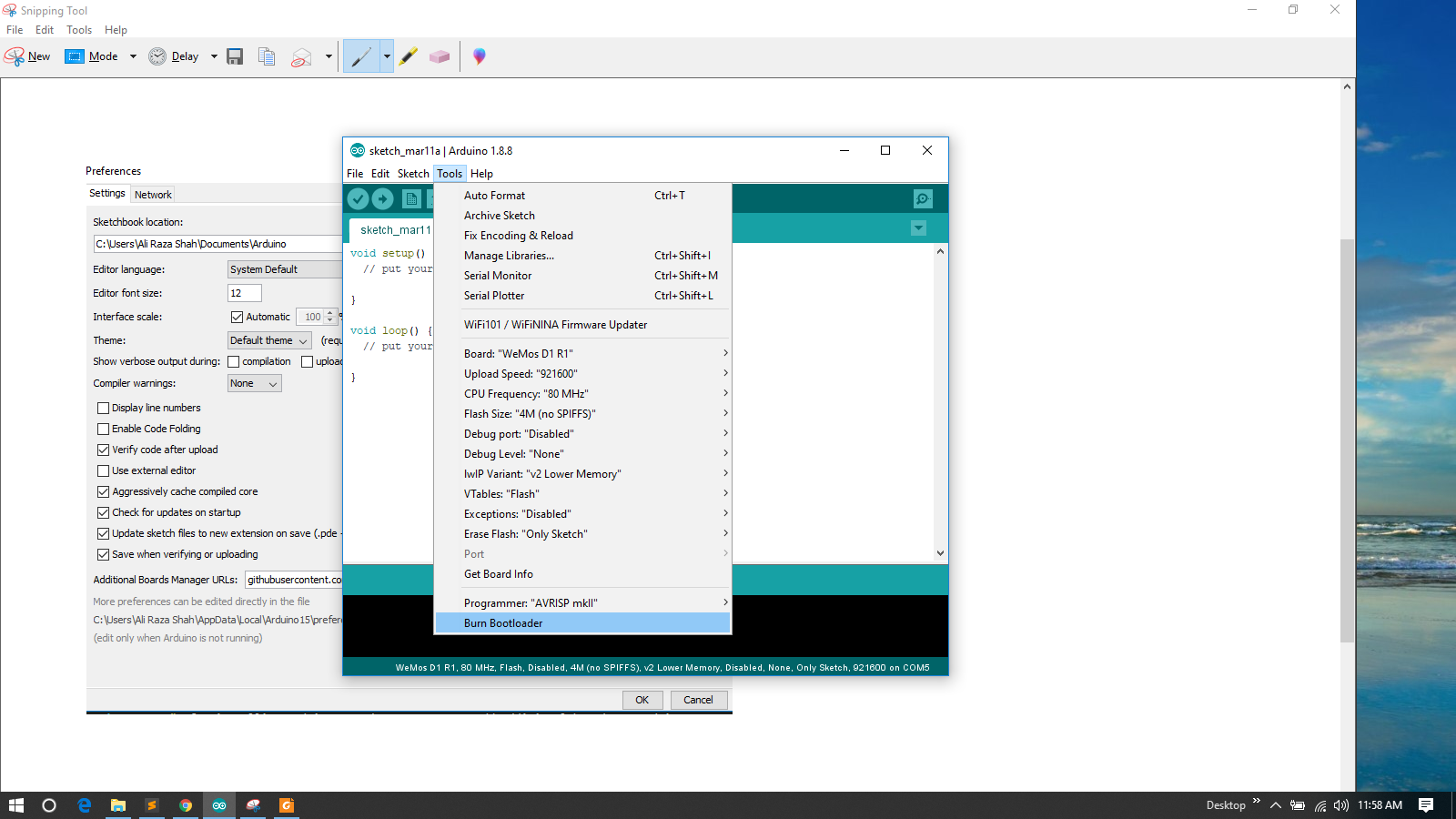Uncheck Automatic interface scale
The width and height of the screenshot is (1456, 819).
coord(237,317)
